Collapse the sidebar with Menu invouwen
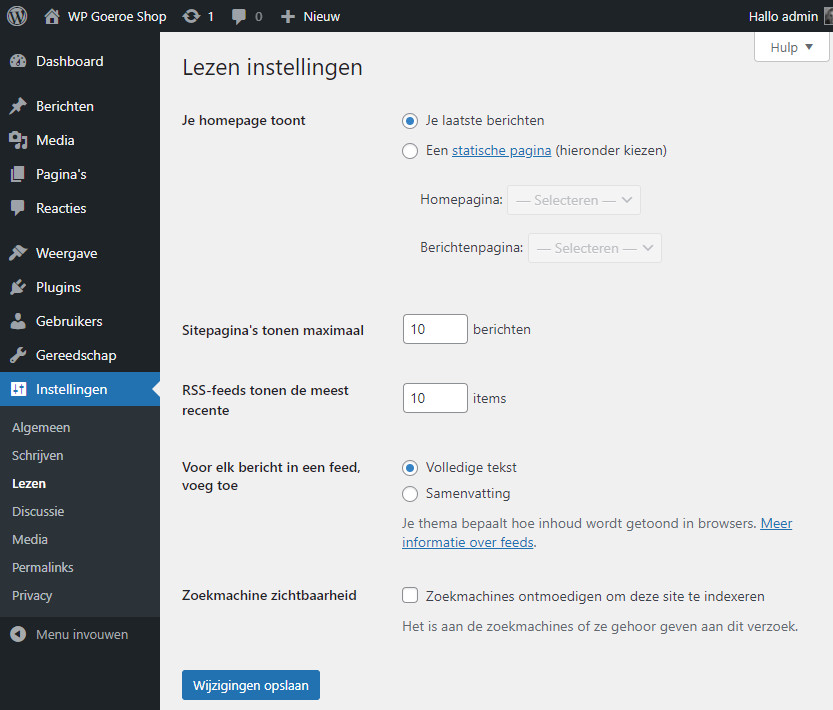 click(x=81, y=634)
